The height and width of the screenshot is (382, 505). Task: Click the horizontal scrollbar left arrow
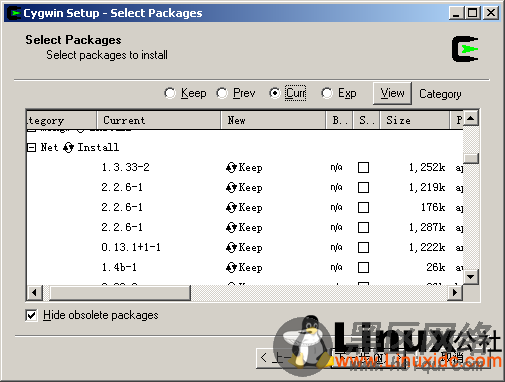point(34,293)
